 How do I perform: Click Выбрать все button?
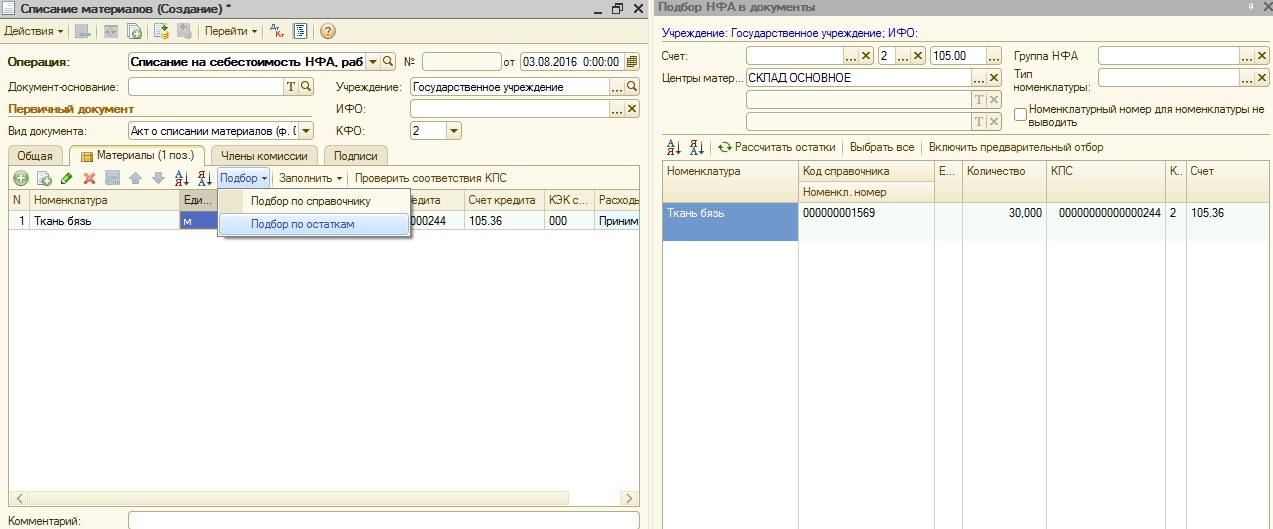click(881, 147)
